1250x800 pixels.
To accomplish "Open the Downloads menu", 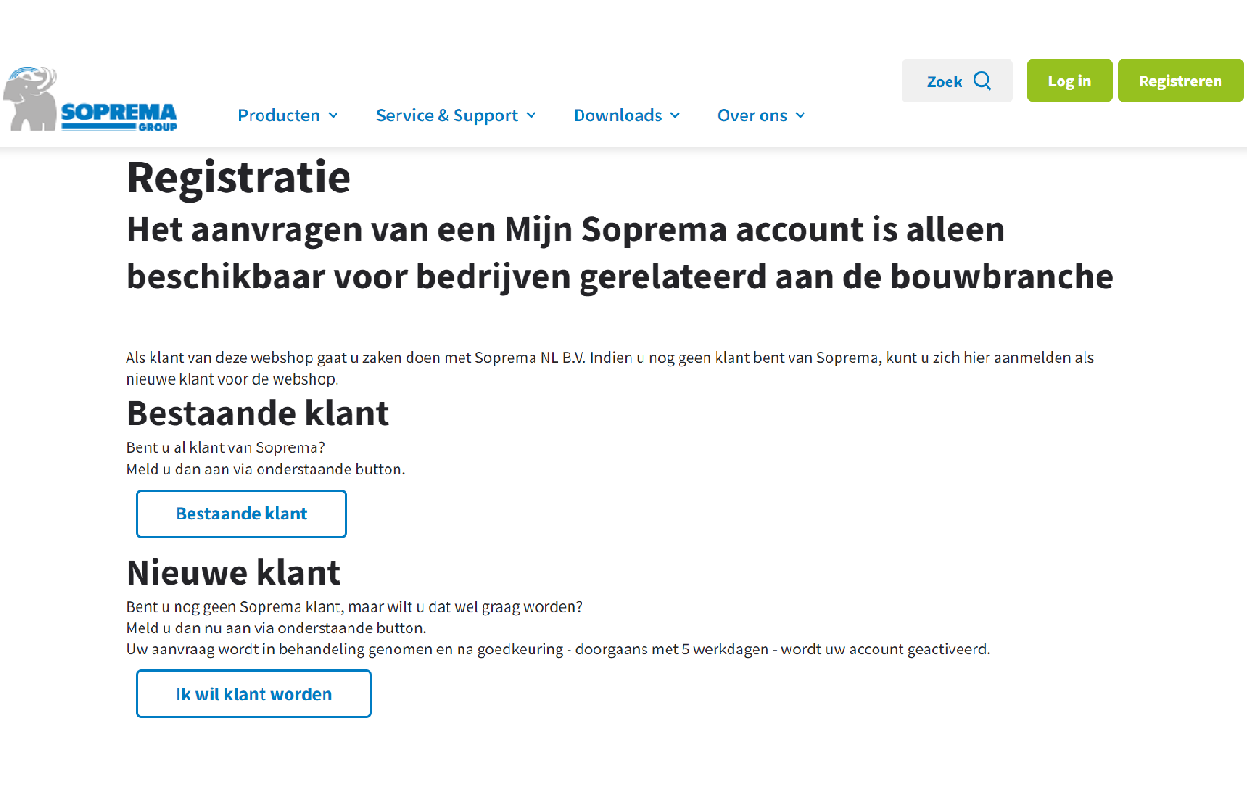I will 627,115.
